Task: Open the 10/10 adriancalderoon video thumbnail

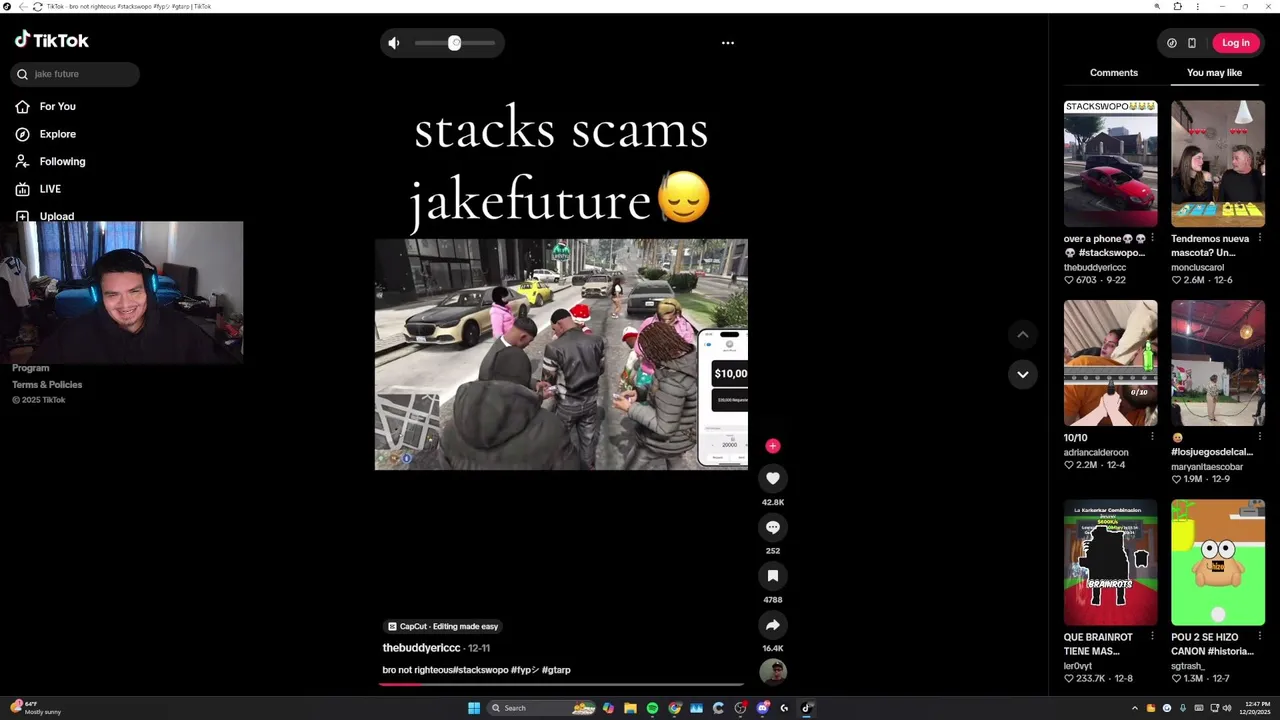Action: tap(1110, 363)
